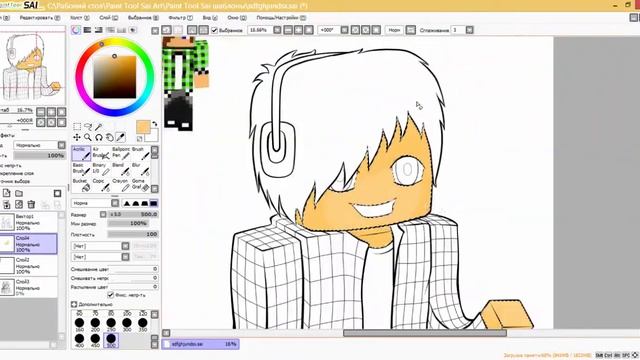Open the Редактировать menu
Screen dimensions: 640x360
(40, 18)
